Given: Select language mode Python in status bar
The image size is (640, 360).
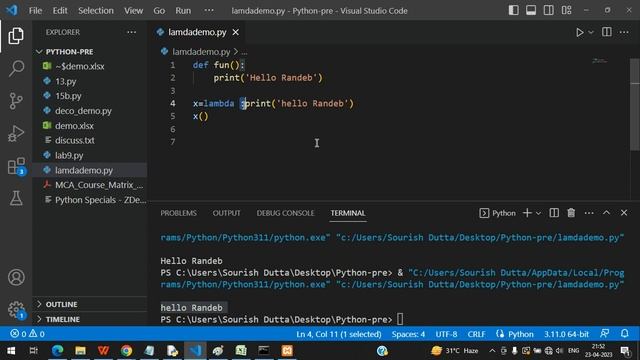Looking at the screenshot, I should tap(520, 334).
